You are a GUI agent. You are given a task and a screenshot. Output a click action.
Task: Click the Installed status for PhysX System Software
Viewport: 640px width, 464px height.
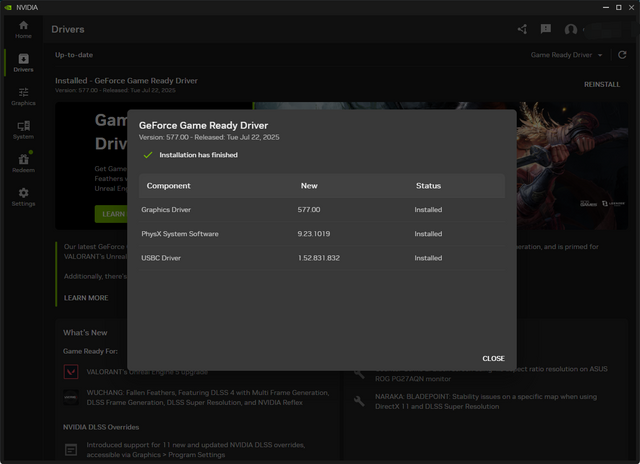pyautogui.click(x=428, y=234)
